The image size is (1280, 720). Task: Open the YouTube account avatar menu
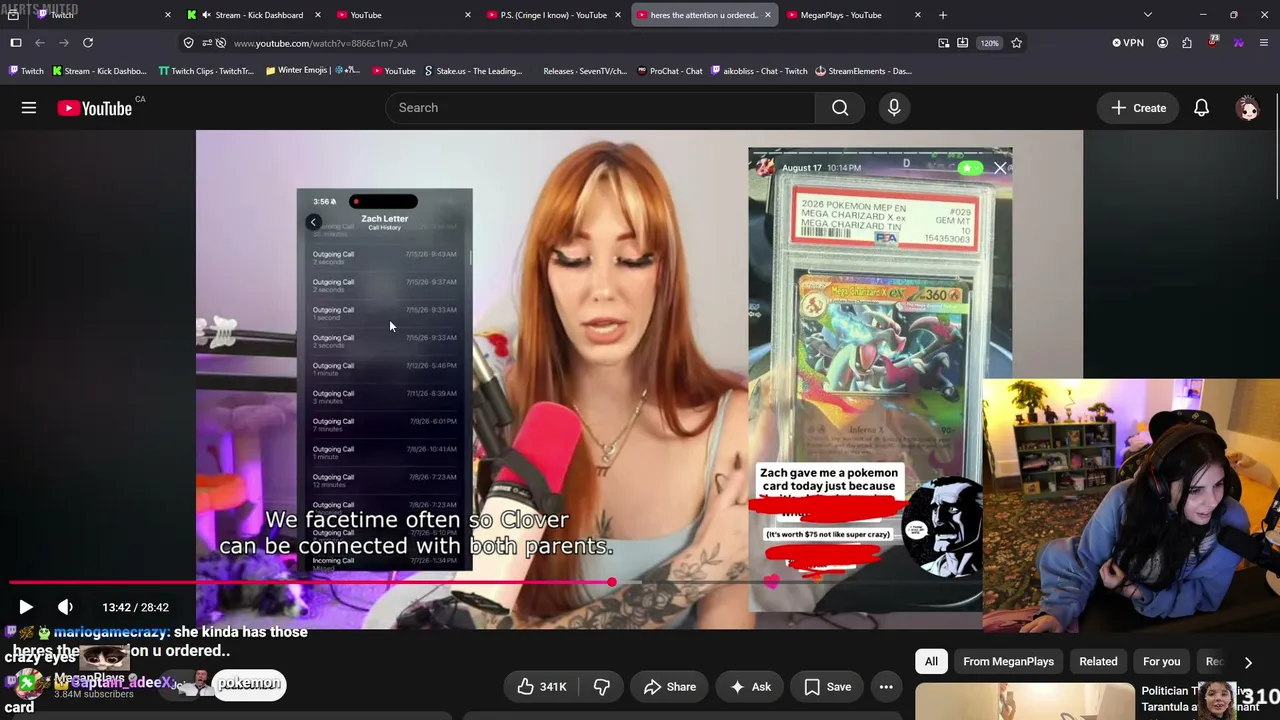(1248, 108)
